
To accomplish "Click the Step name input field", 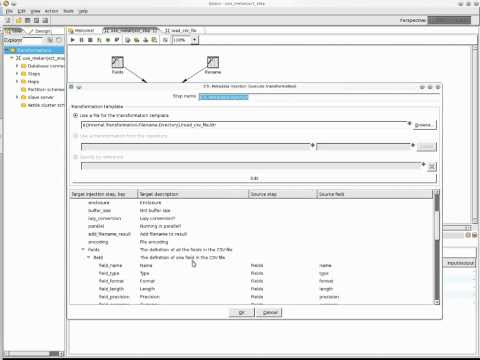I will 318,97.
